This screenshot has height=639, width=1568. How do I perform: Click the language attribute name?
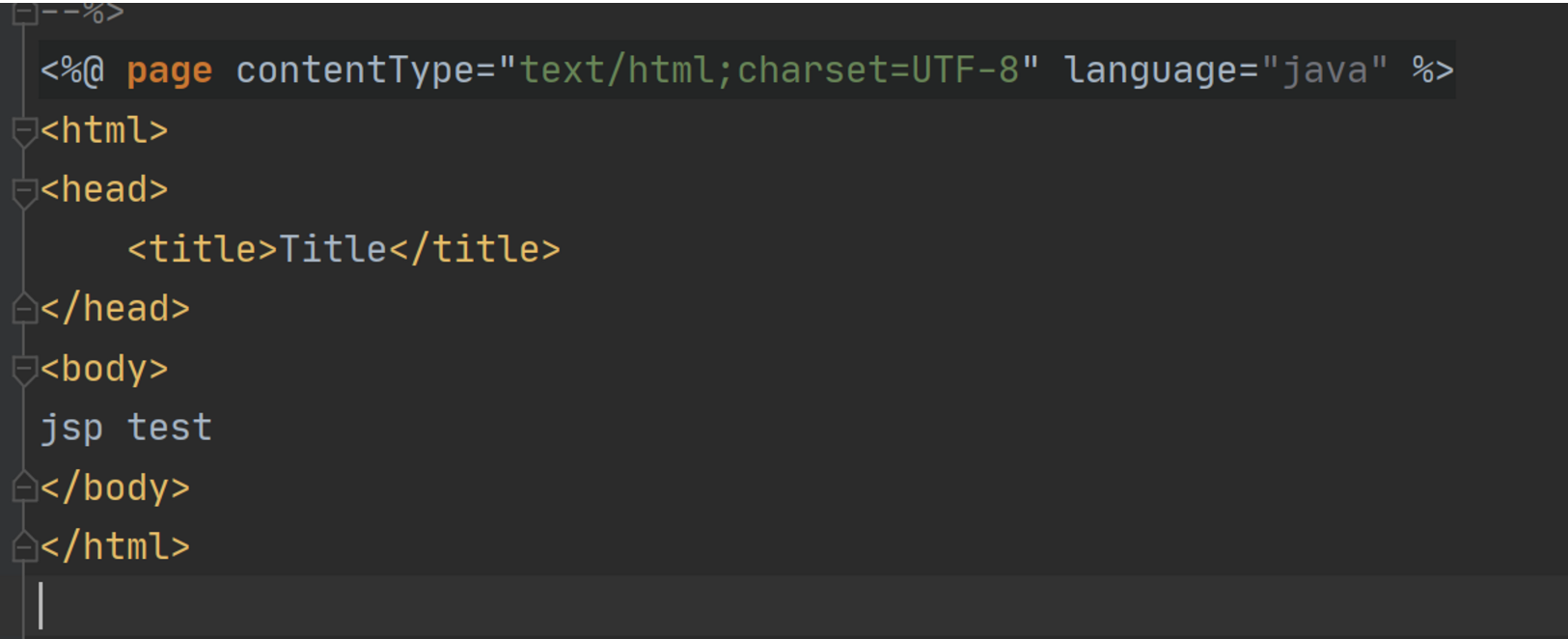click(1149, 70)
